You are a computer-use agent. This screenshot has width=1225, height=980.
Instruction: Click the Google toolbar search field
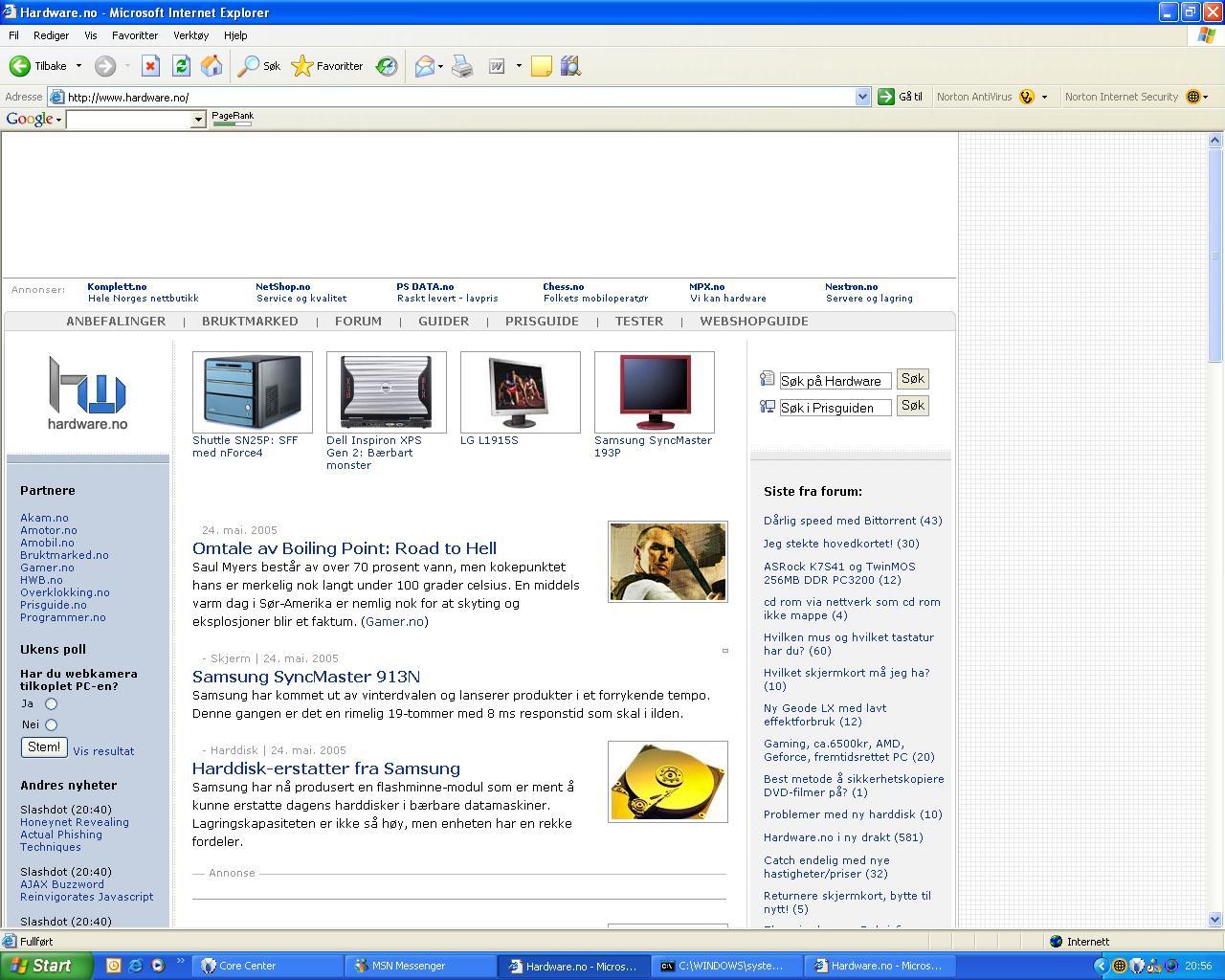(129, 120)
